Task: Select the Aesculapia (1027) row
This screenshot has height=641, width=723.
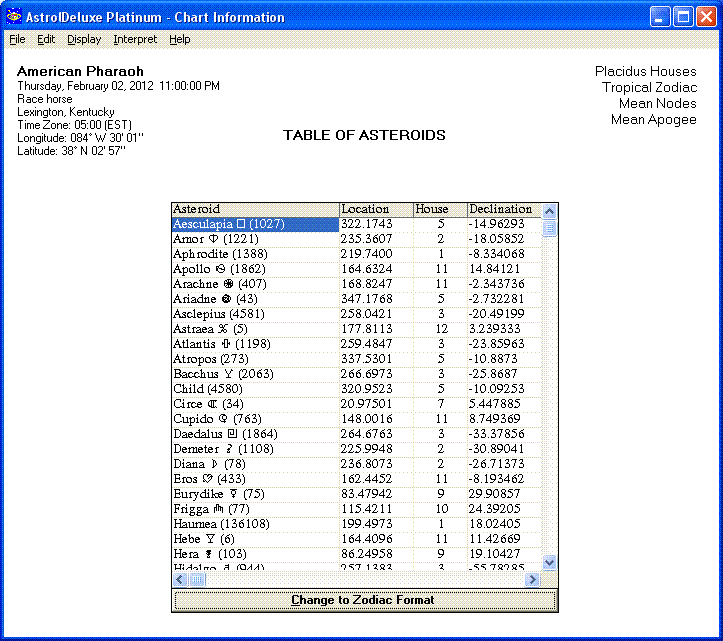Action: coord(255,224)
